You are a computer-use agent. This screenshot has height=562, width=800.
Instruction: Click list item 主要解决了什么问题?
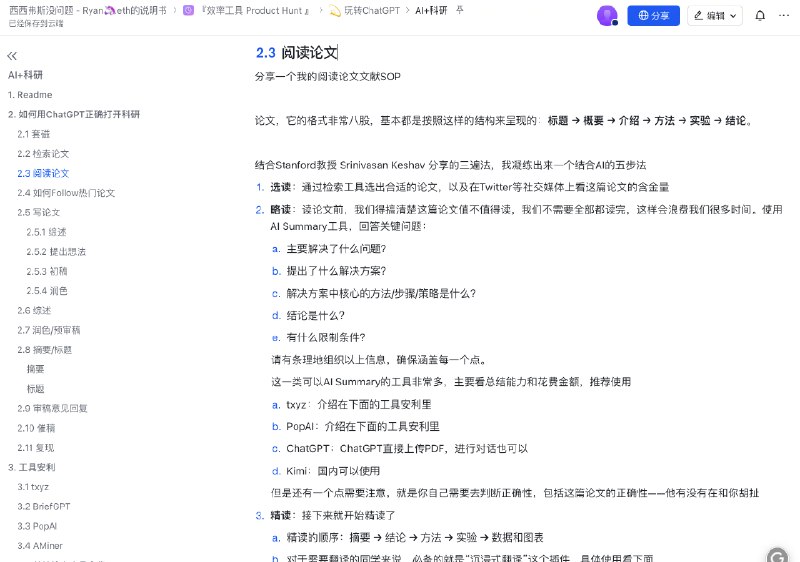336,249
